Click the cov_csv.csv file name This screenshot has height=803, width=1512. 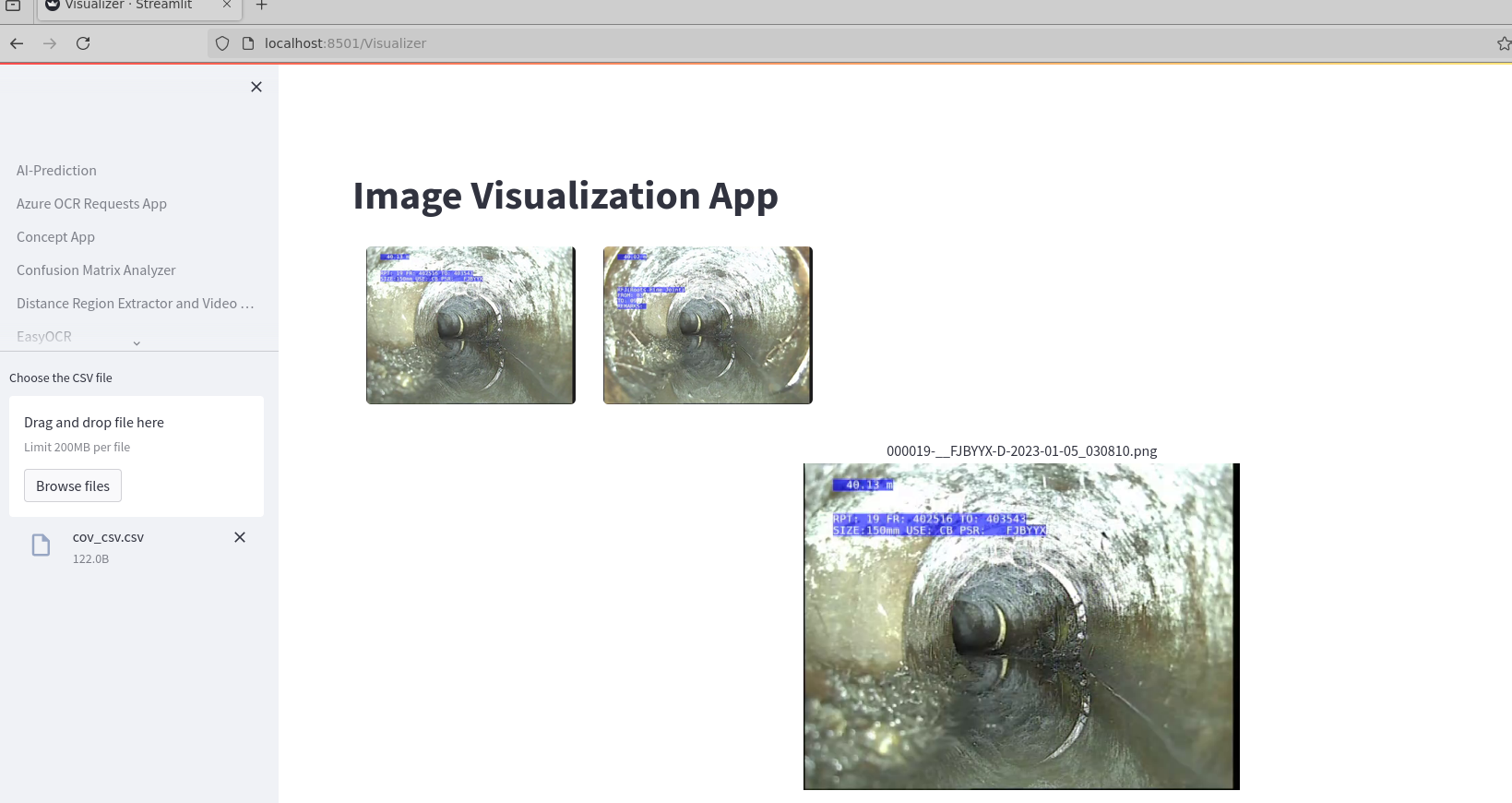click(108, 537)
